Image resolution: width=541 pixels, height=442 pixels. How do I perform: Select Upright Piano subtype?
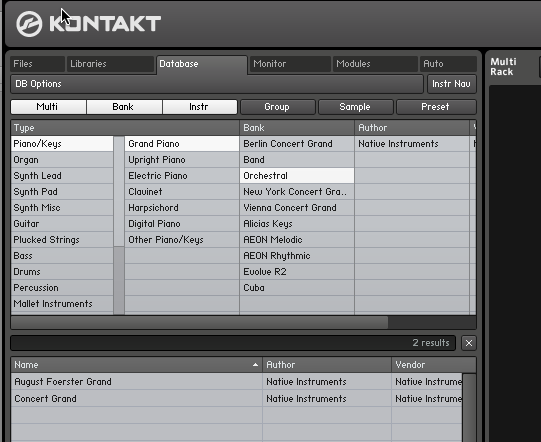(x=182, y=160)
